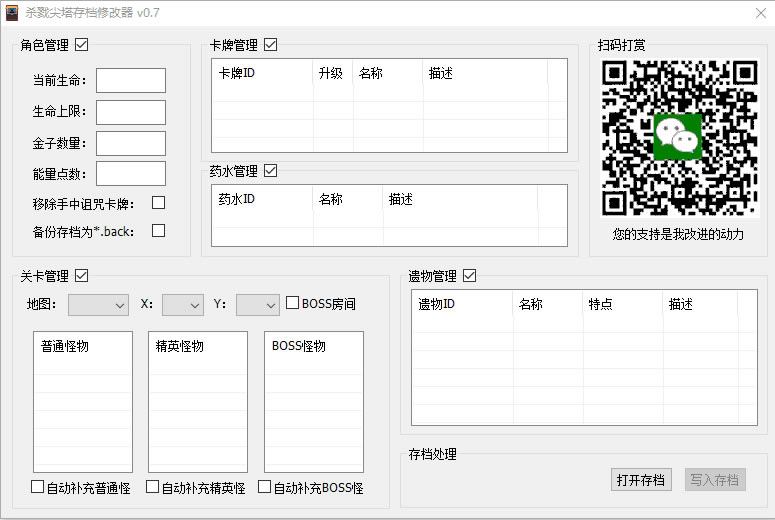Screen dimensions: 775x520
Task: Open the X coordinate dropdown
Action: click(x=182, y=304)
